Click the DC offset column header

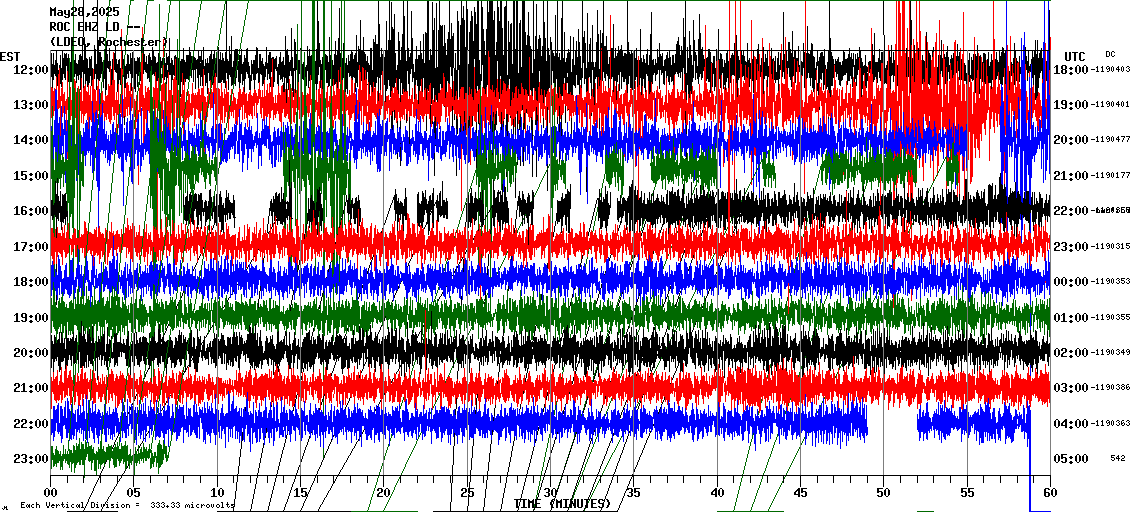[x=1110, y=54]
